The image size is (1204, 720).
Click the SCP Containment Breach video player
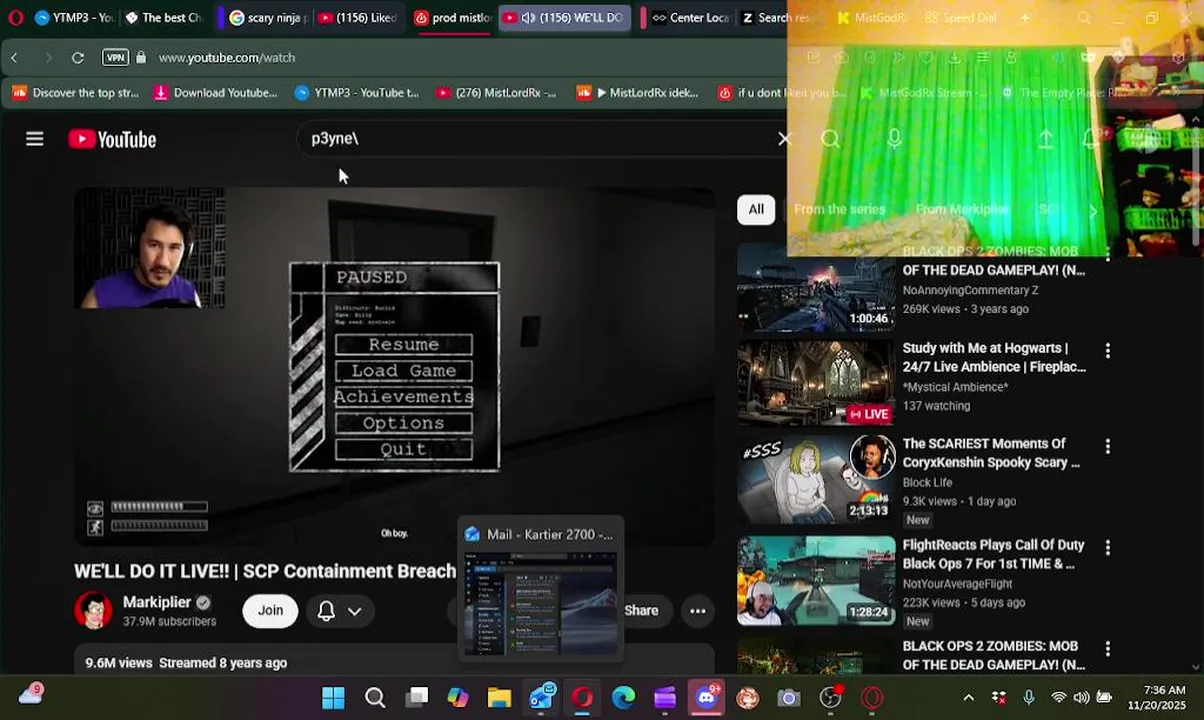point(395,366)
